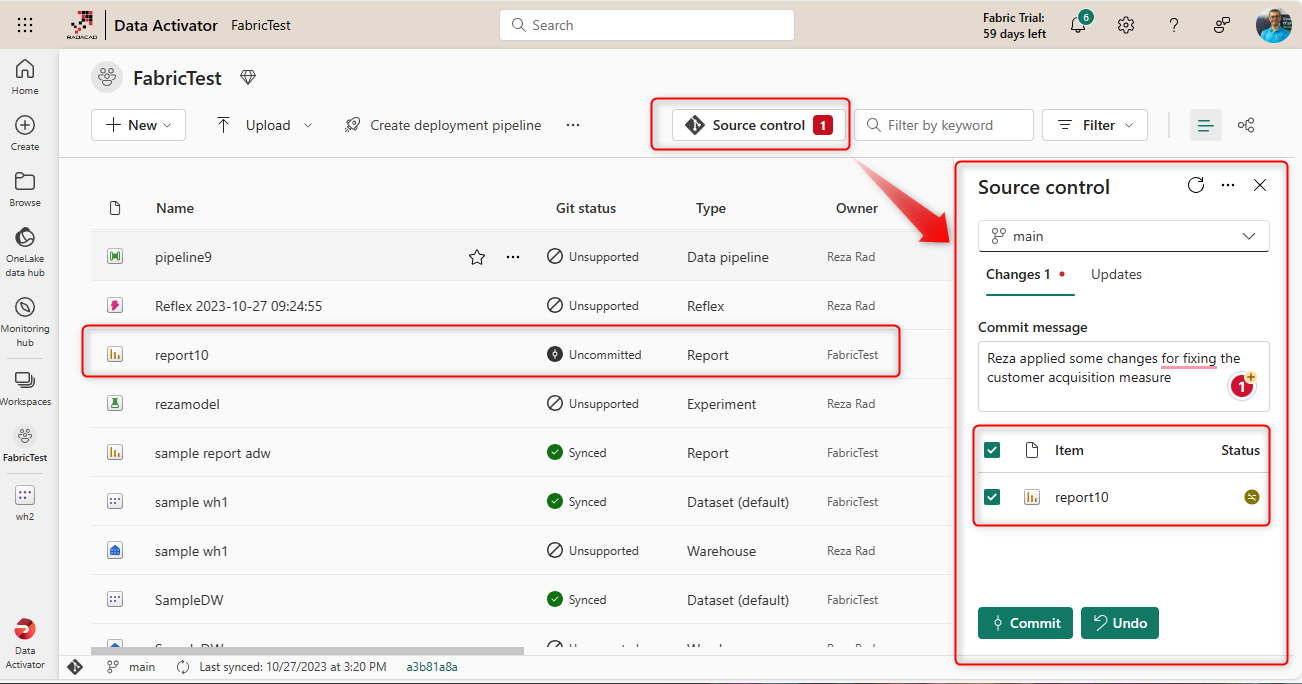The image size is (1302, 684).
Task: Switch to lineage view icon
Action: point(1246,125)
